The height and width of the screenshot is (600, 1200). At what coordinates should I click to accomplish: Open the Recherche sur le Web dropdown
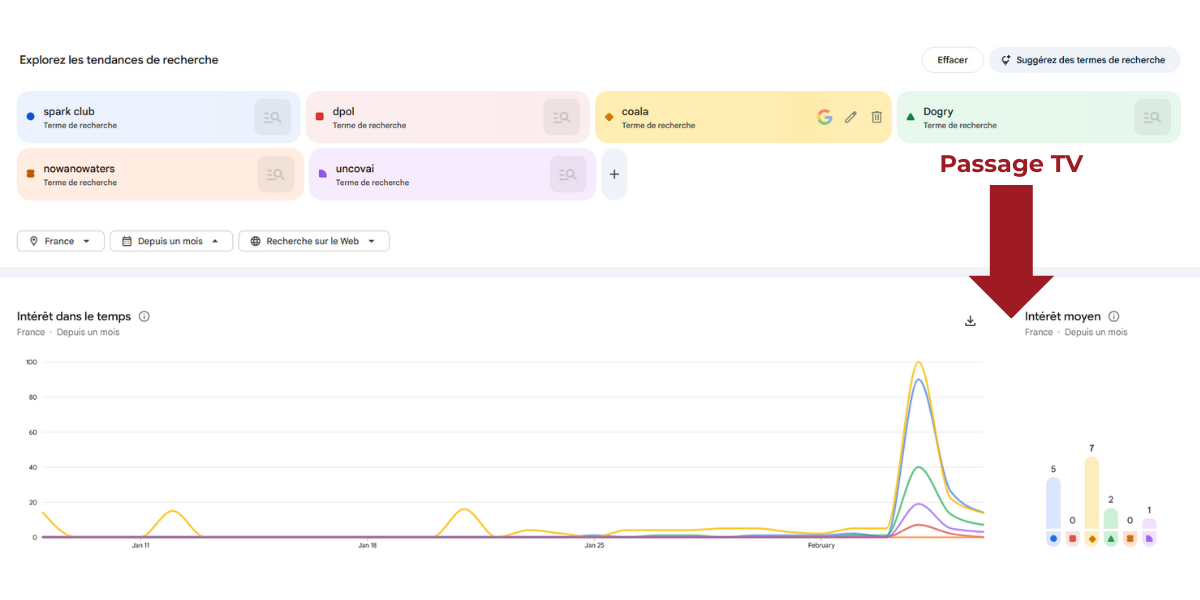click(x=313, y=241)
